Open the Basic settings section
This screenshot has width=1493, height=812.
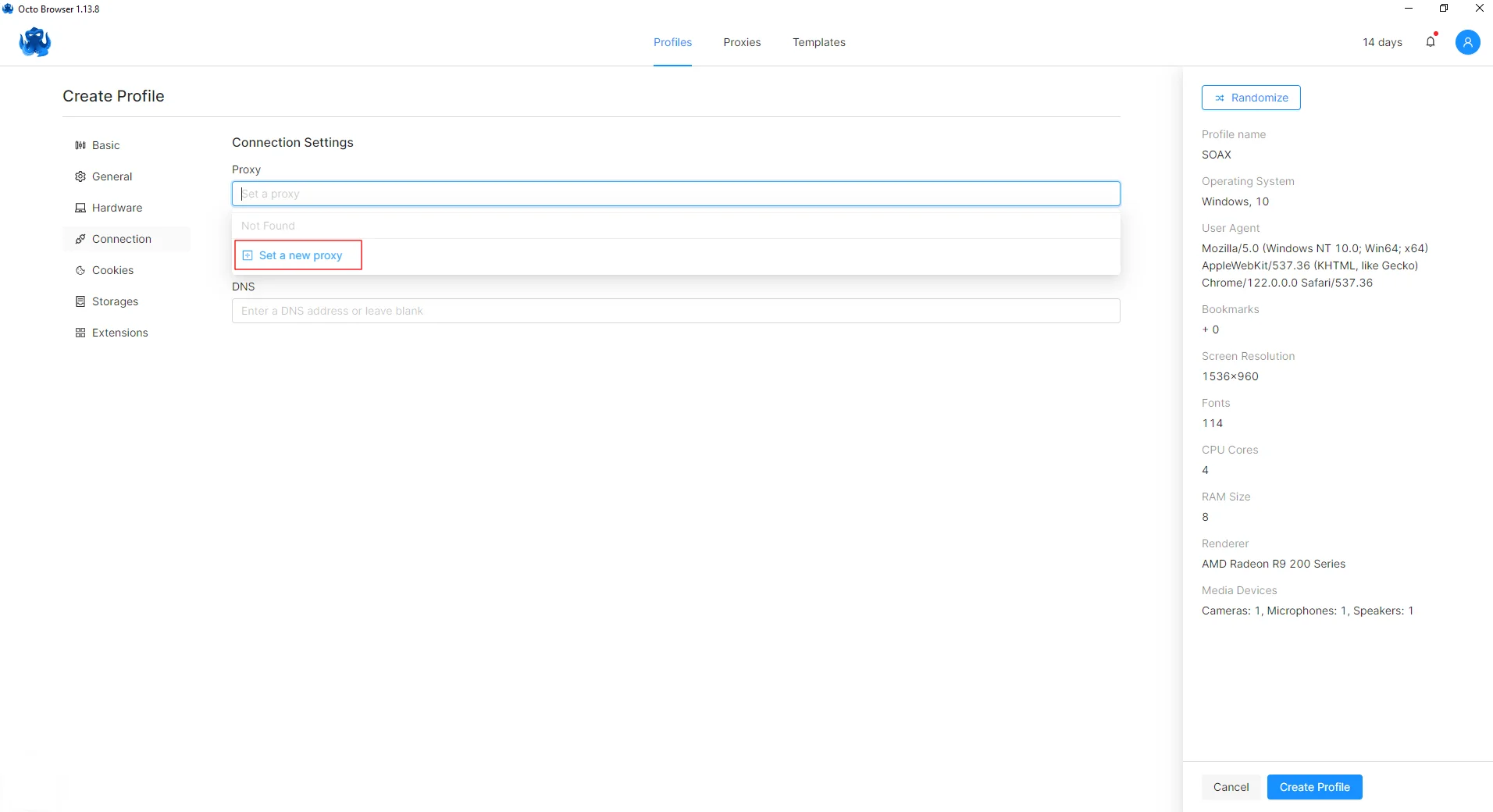[x=105, y=145]
